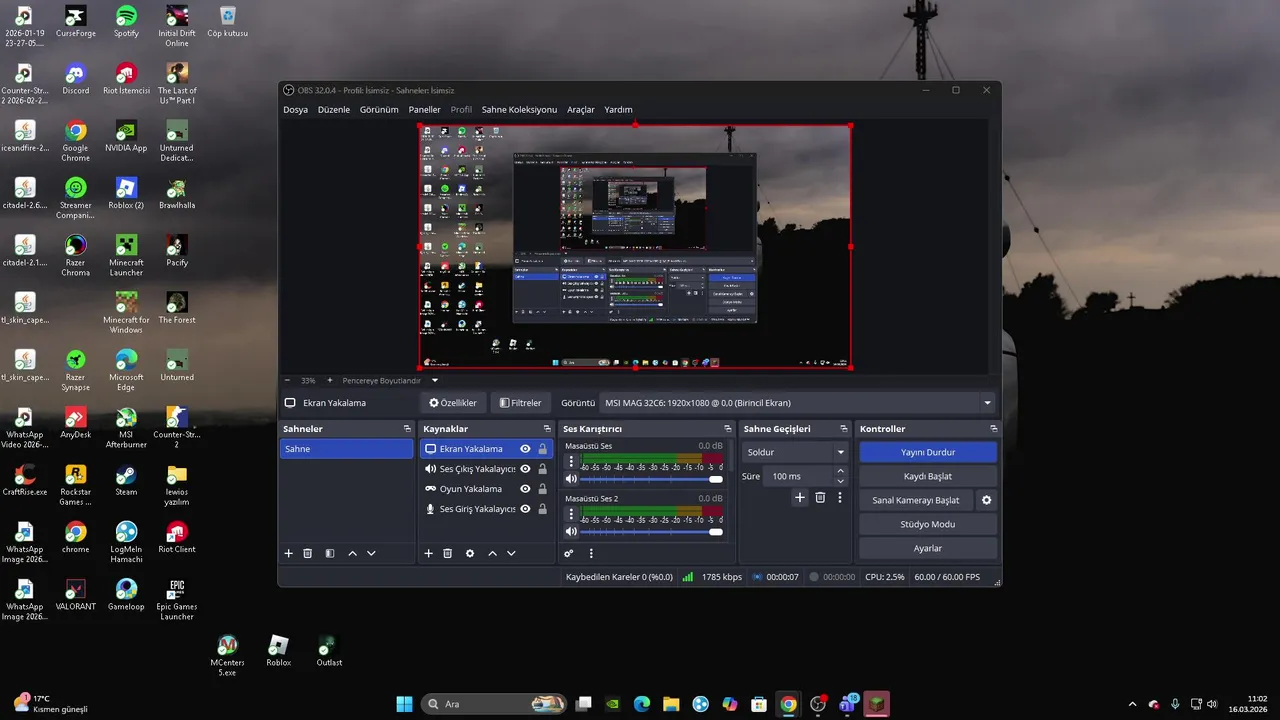Move source up with the Kaynaklar up arrow

492,553
